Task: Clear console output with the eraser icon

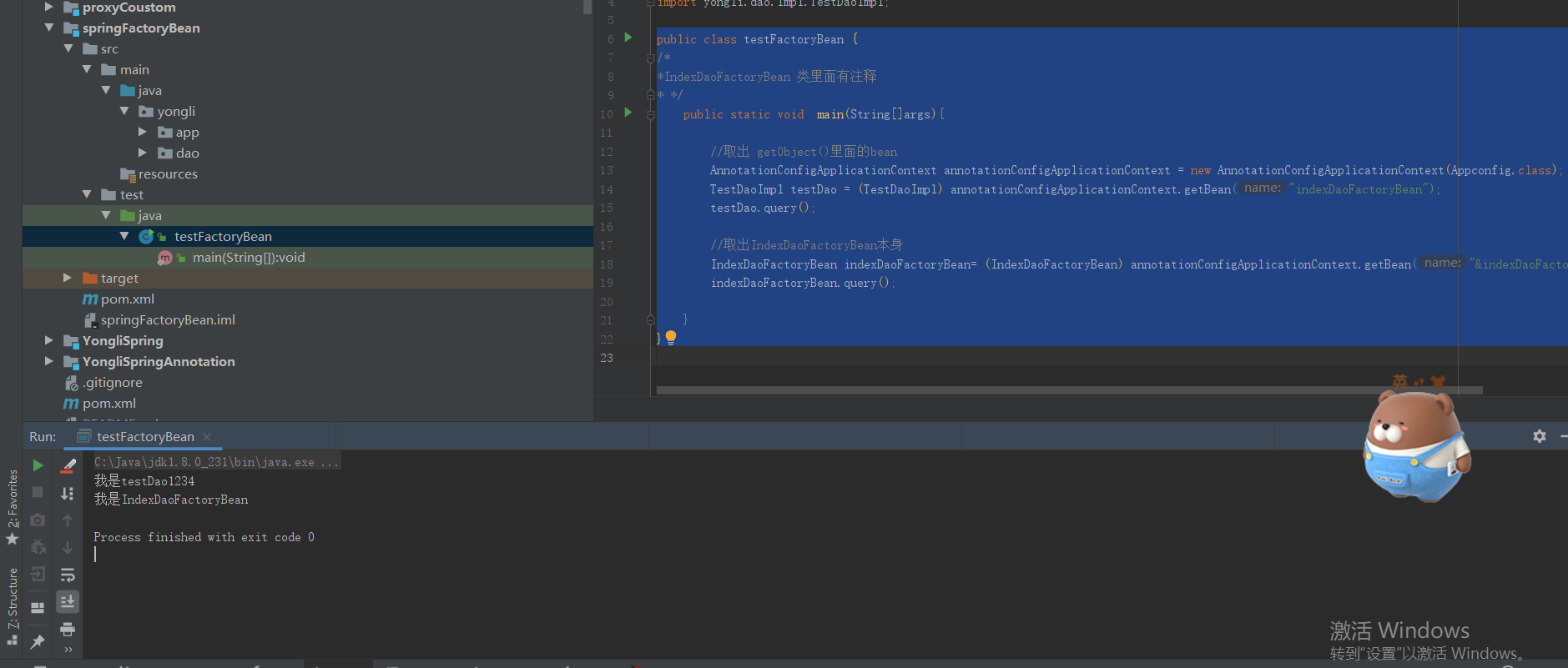Action: [x=68, y=465]
